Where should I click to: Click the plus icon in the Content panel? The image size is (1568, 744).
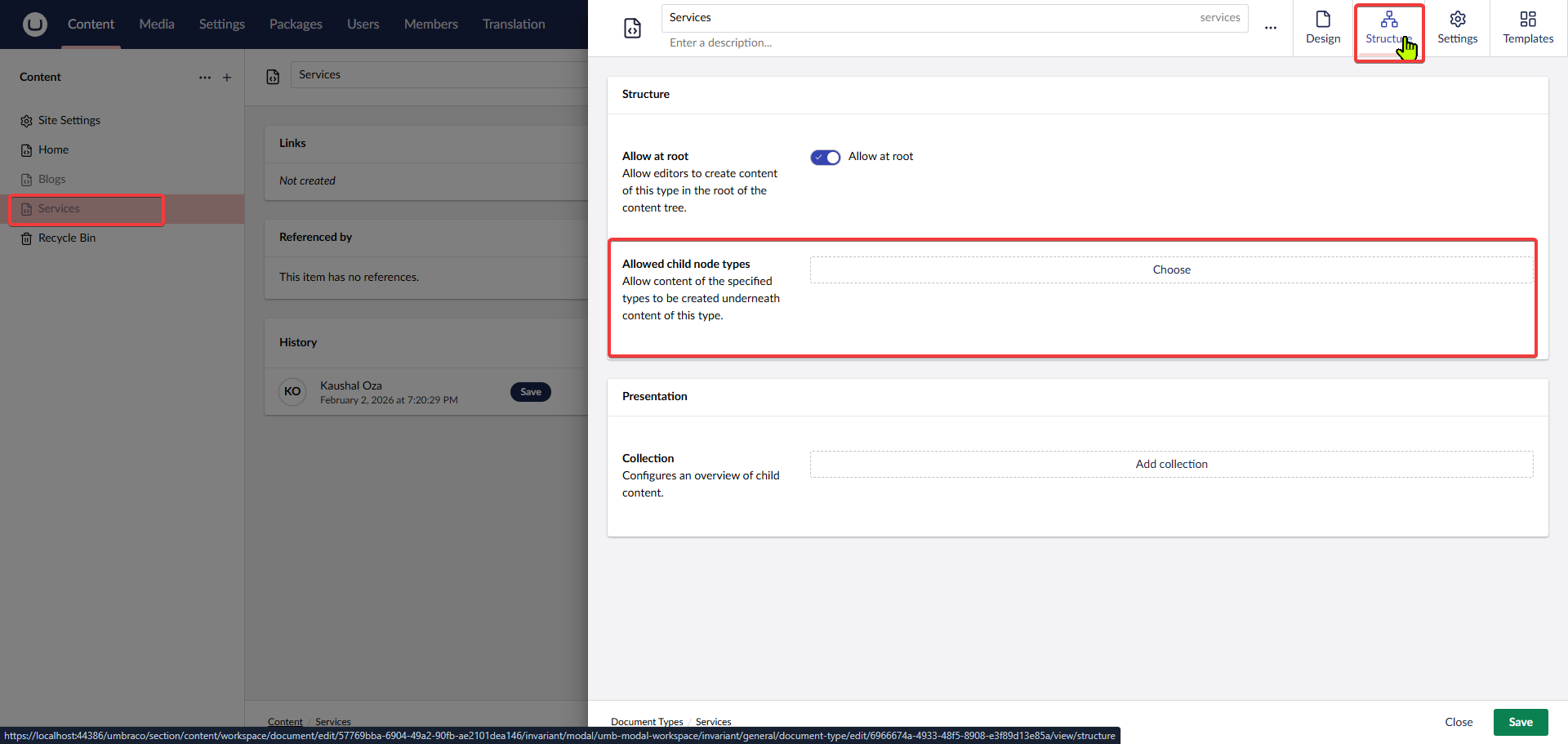coord(227,78)
